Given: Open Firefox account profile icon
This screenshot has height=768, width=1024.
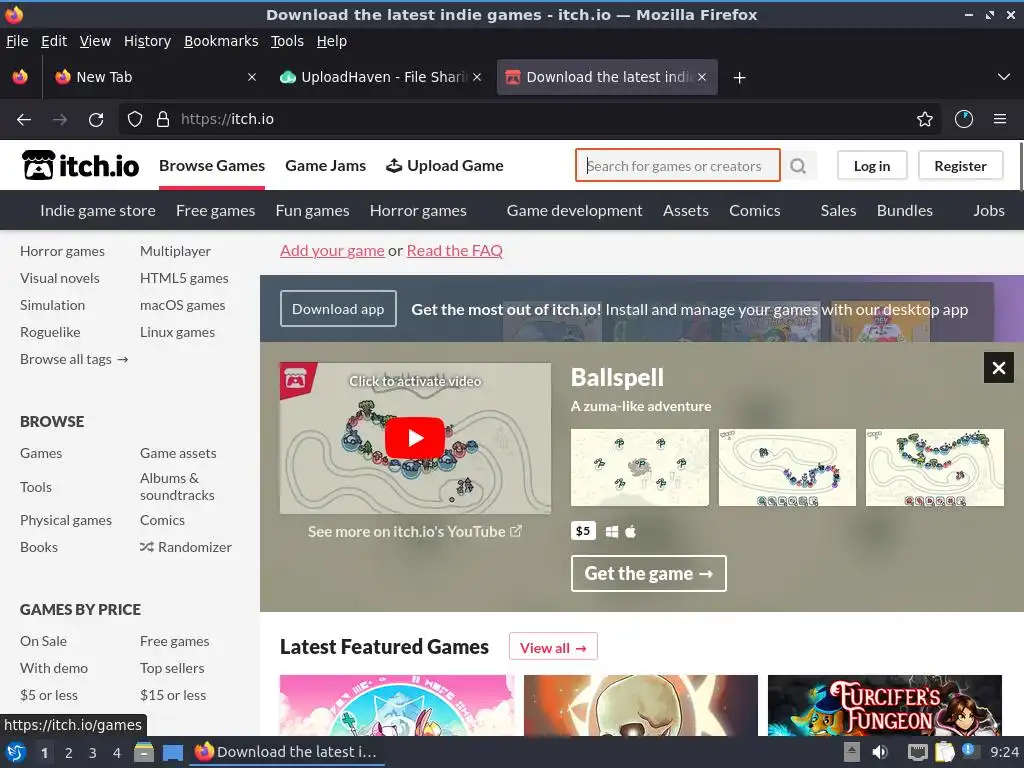Looking at the screenshot, I should tap(963, 119).
